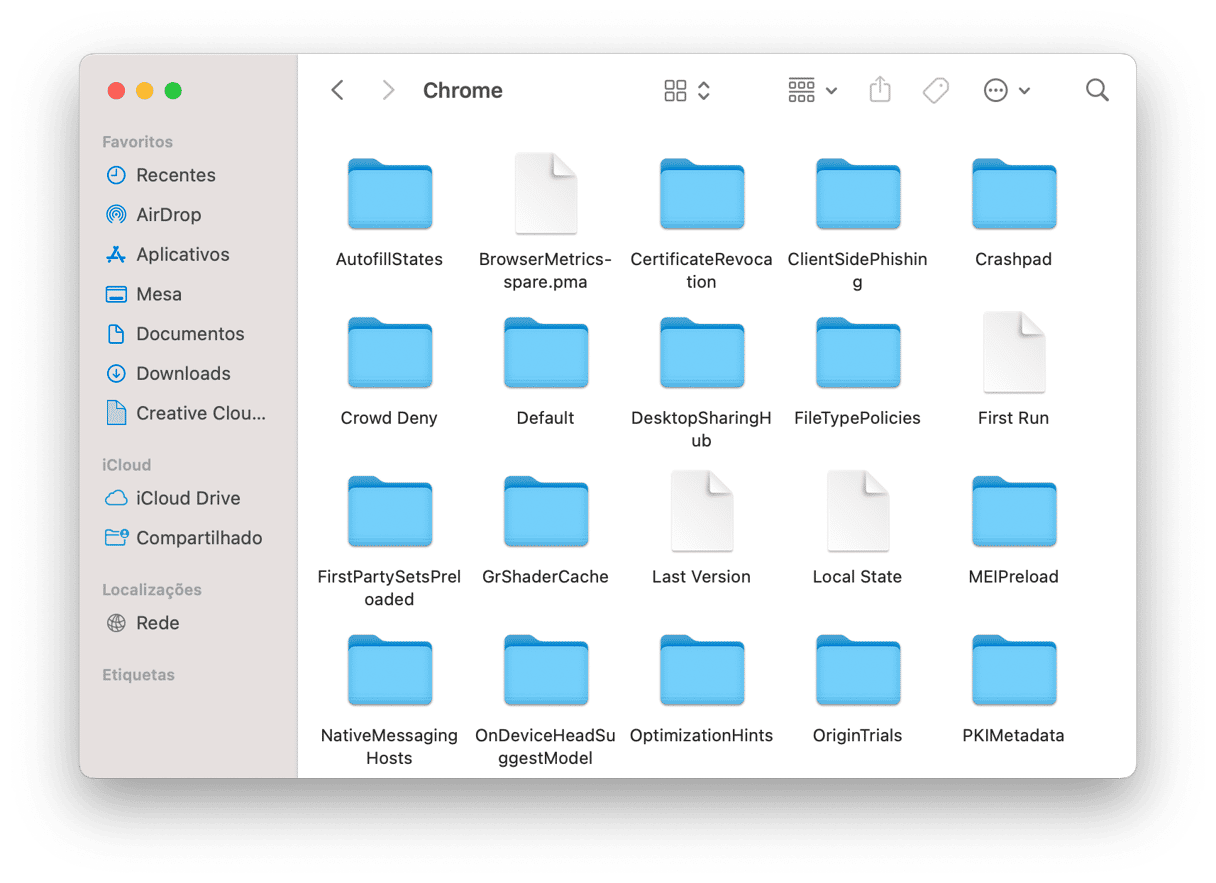Select the GrShaderCache folder icon
Screen dimensions: 1216x883
pos(546,511)
